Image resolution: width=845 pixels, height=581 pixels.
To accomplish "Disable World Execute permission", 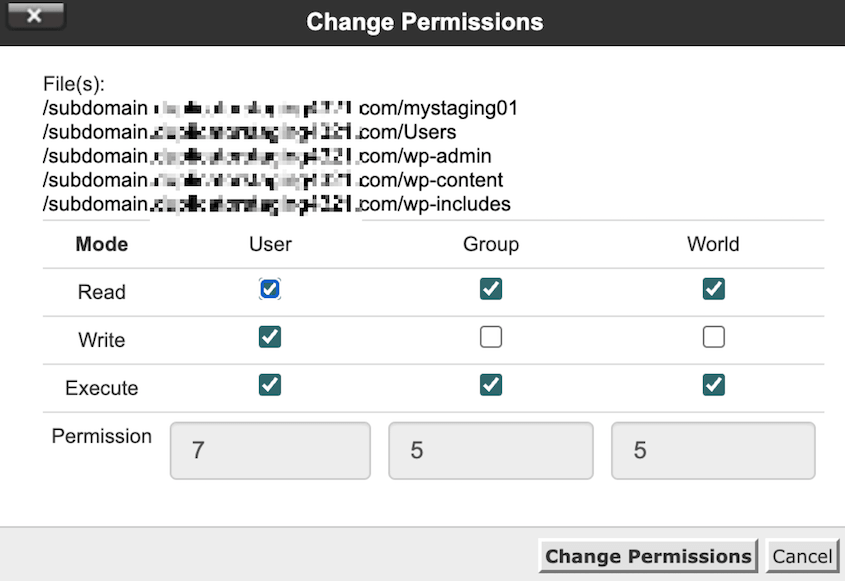I will [713, 385].
